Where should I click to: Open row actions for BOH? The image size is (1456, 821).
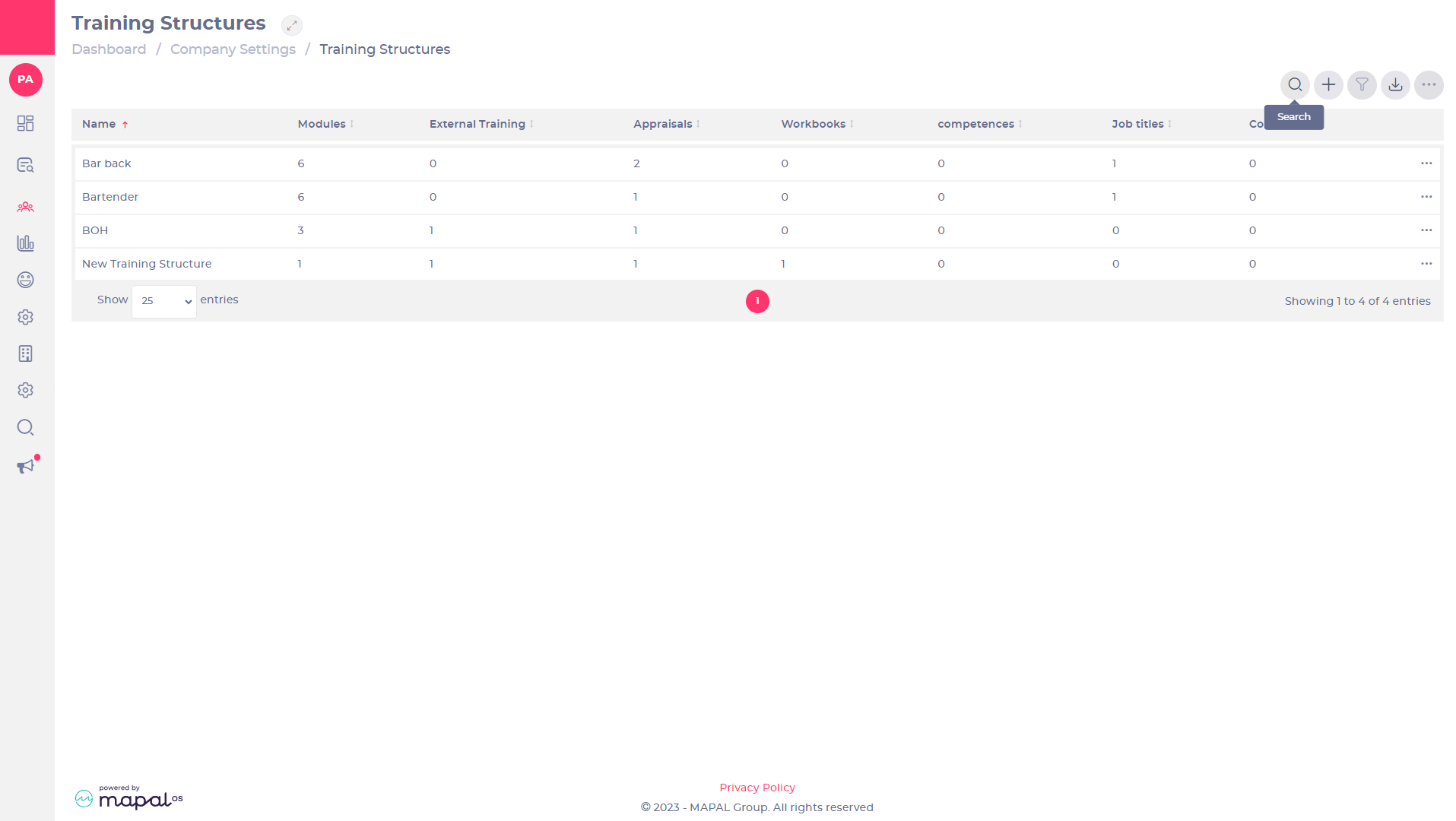(x=1426, y=230)
